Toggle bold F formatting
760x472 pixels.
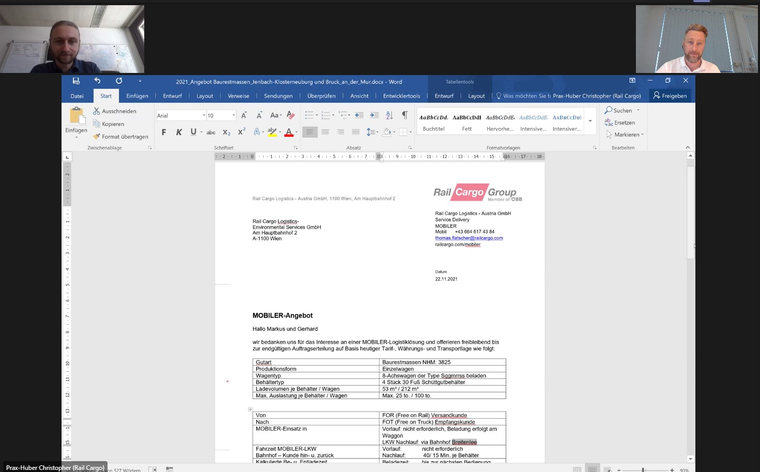(164, 132)
